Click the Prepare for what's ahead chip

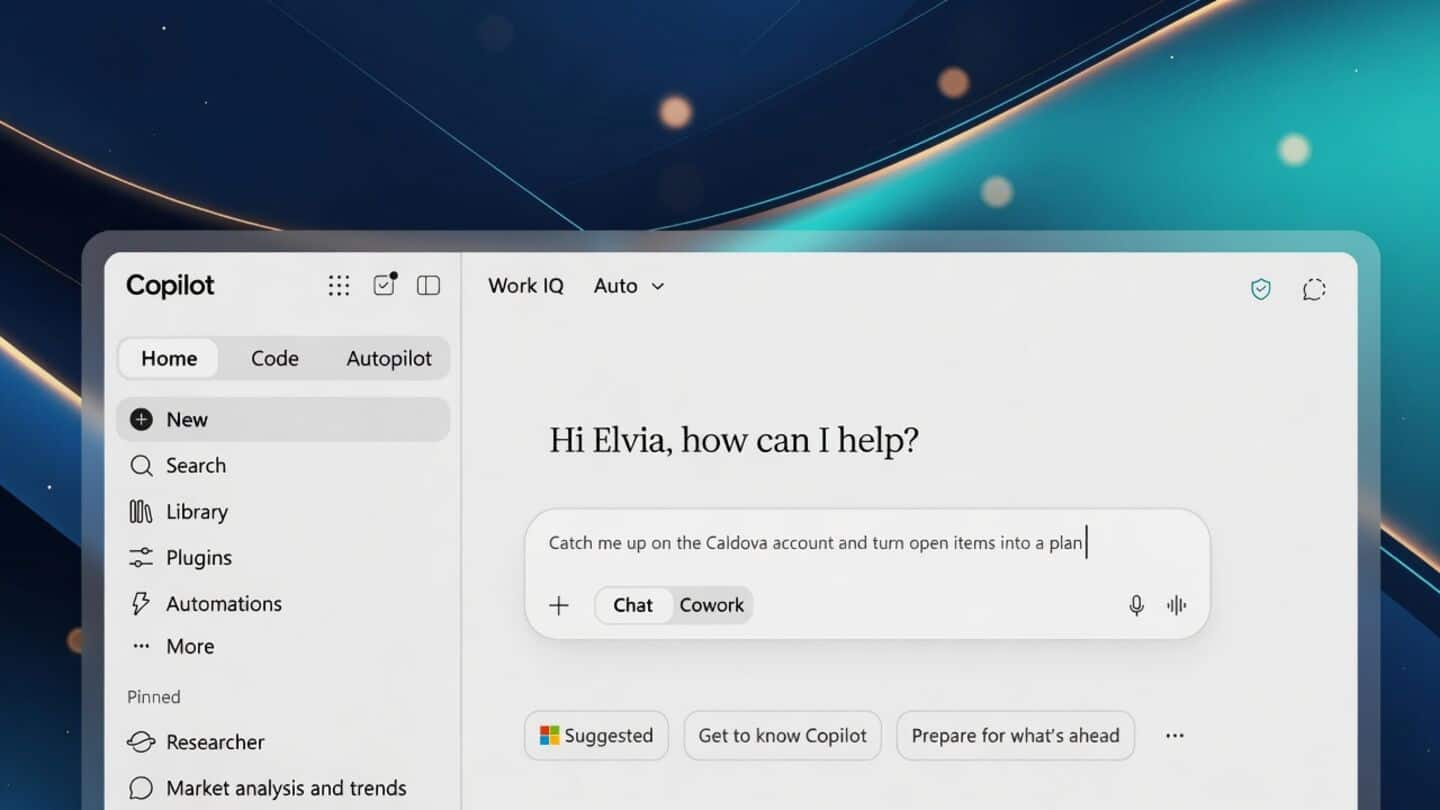point(1015,736)
